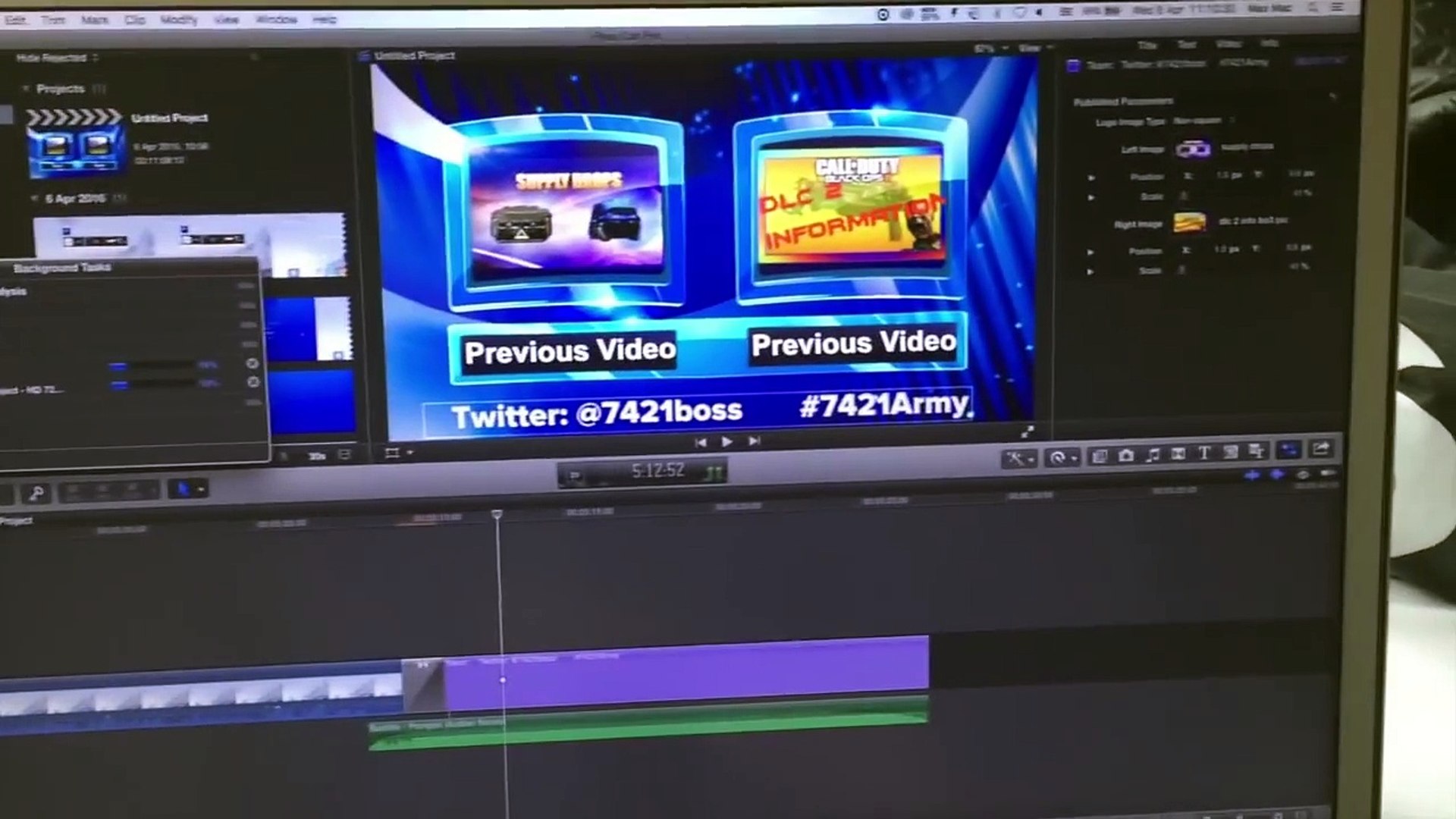Click the timeline playhead marker
Image resolution: width=1456 pixels, height=819 pixels.
click(x=497, y=514)
